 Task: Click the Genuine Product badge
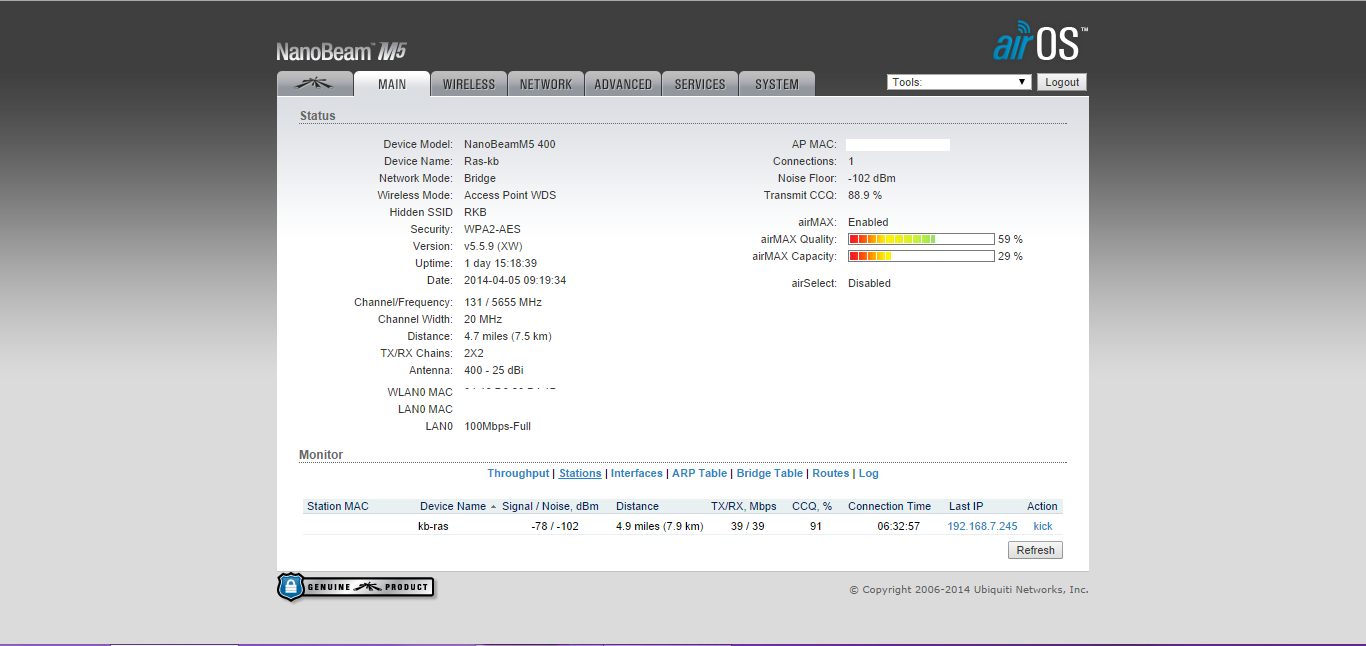click(x=355, y=587)
